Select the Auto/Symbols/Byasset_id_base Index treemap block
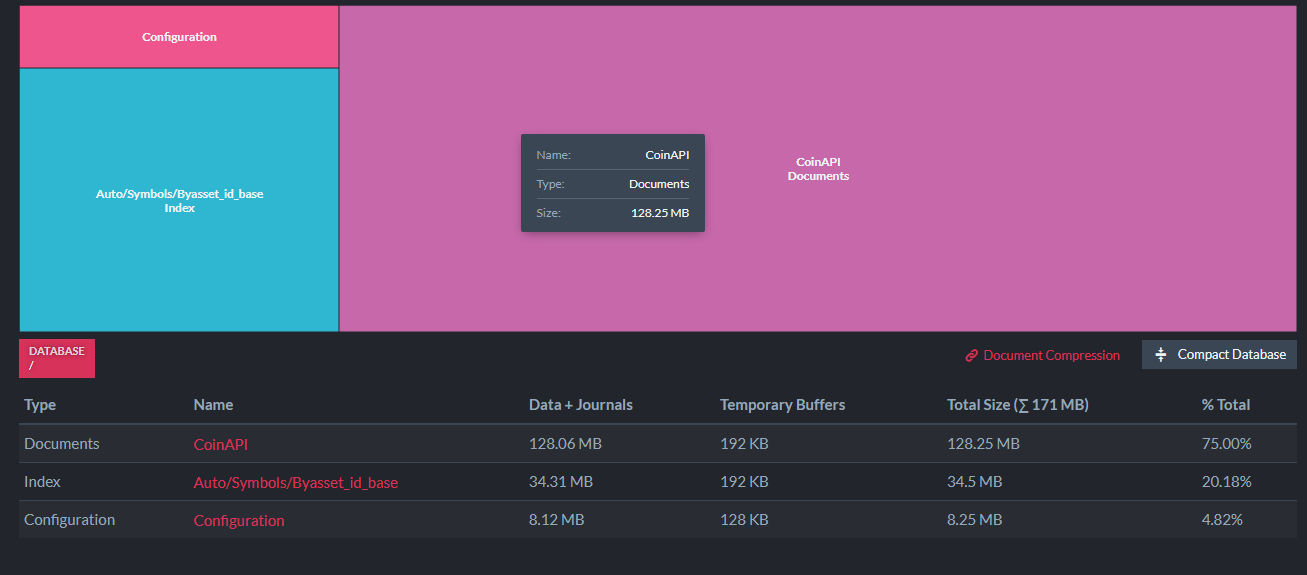Screen dimensions: 1307x575 tap(179, 200)
